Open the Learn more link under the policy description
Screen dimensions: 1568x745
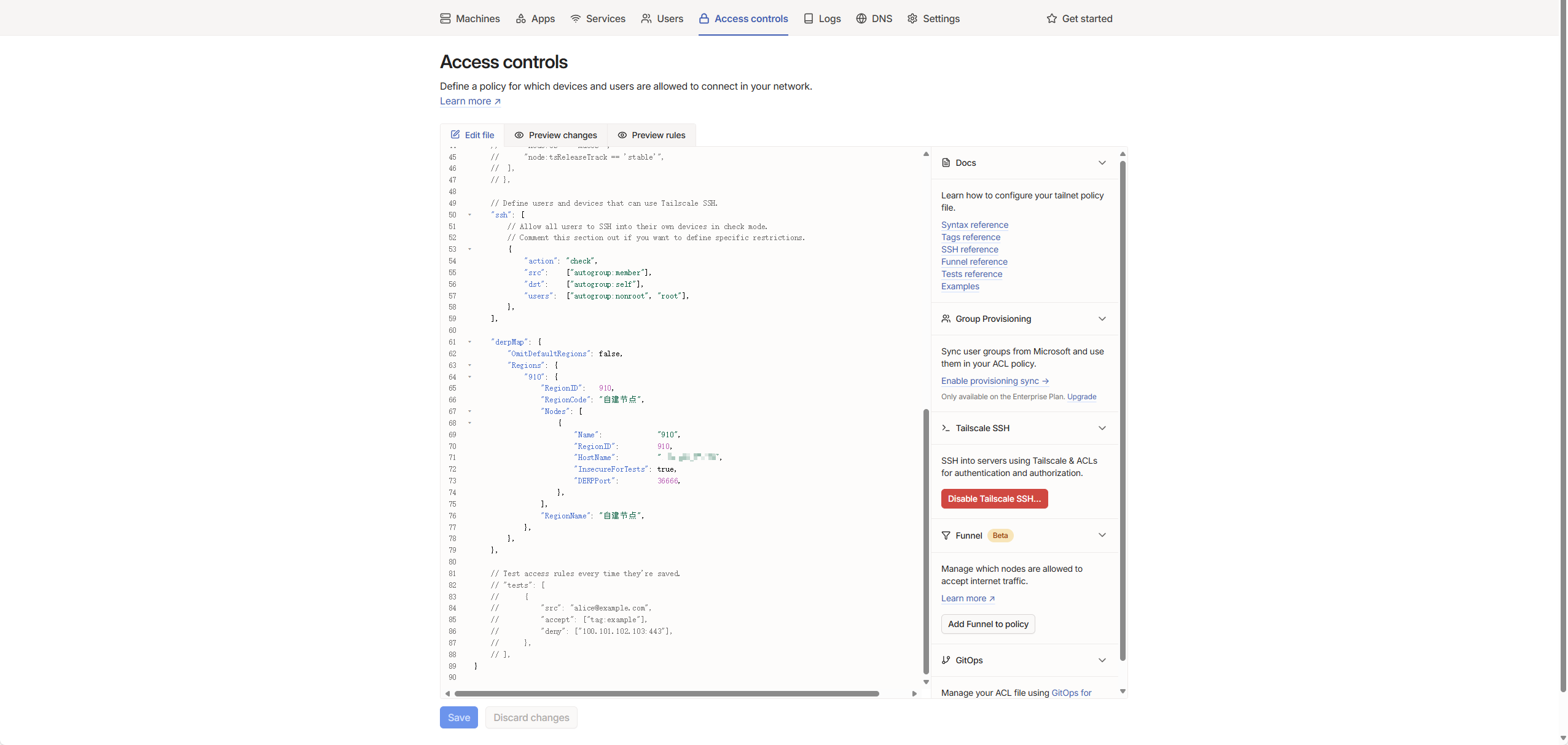[470, 101]
